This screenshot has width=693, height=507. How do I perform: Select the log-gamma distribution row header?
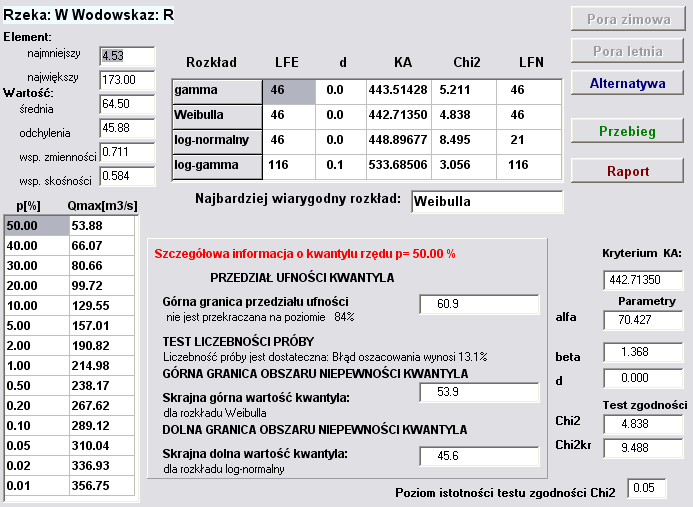tap(217, 167)
